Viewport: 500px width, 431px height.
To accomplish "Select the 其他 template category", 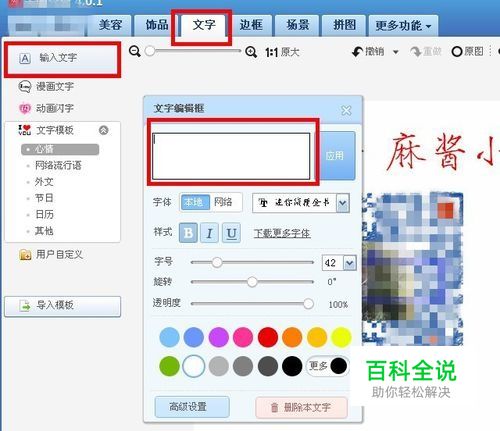I will [x=44, y=231].
